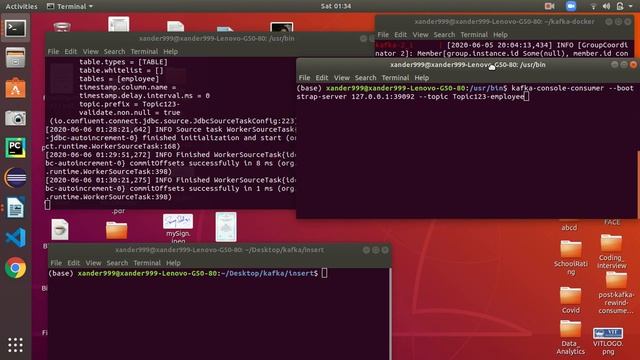Launch the Files manager from the dock
640x360 pixels.
[x=16, y=58]
